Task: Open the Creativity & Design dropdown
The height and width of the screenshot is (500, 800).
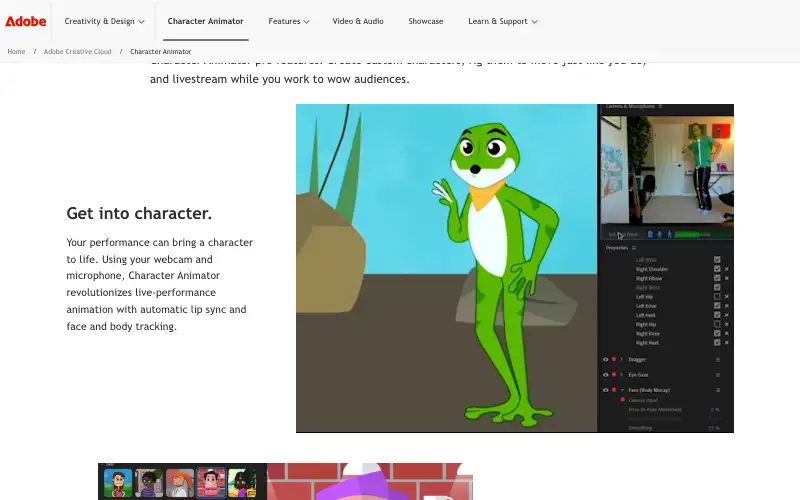Action: [105, 21]
